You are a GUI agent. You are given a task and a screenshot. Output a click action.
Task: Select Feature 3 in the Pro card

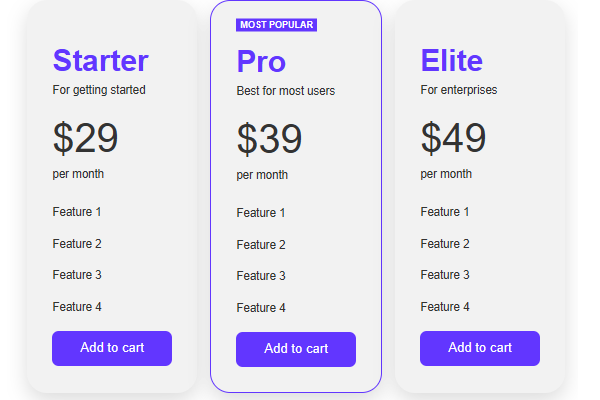point(261,276)
